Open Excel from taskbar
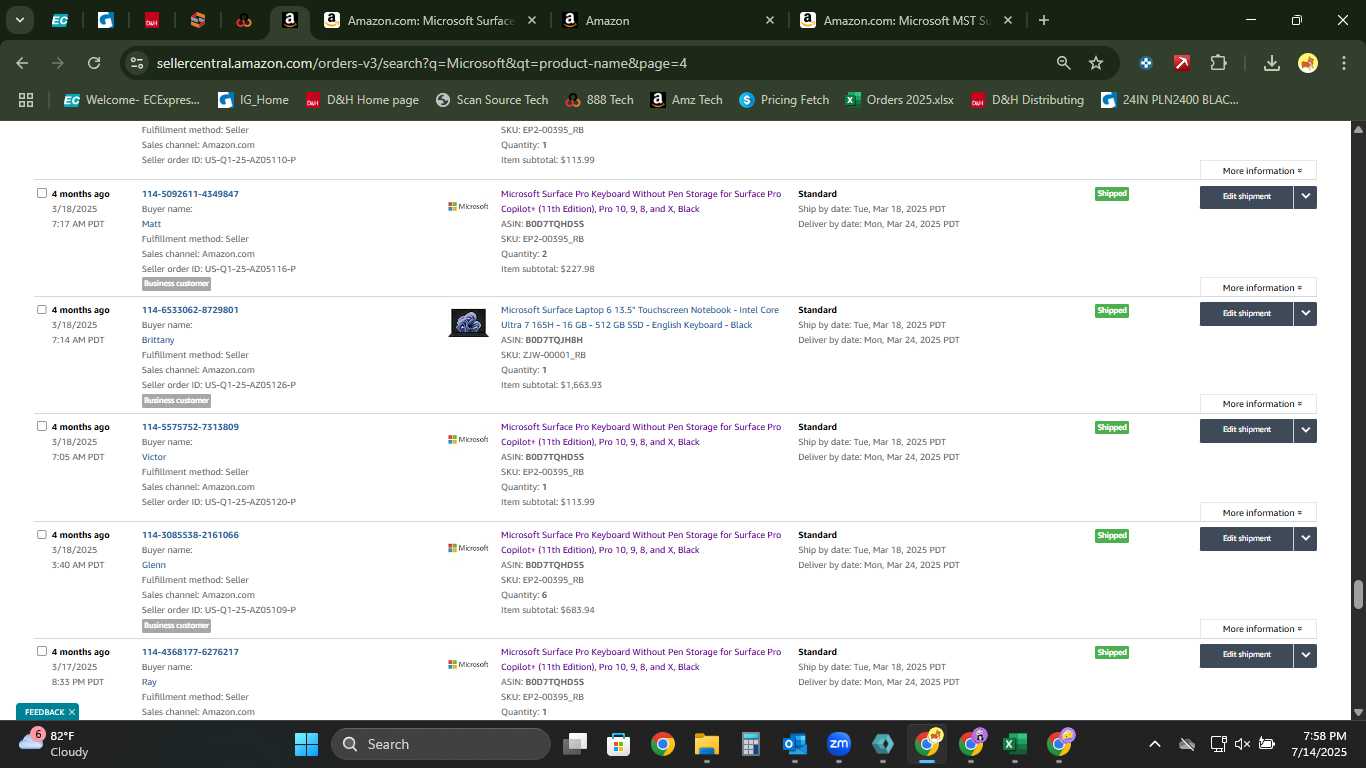 point(1014,744)
